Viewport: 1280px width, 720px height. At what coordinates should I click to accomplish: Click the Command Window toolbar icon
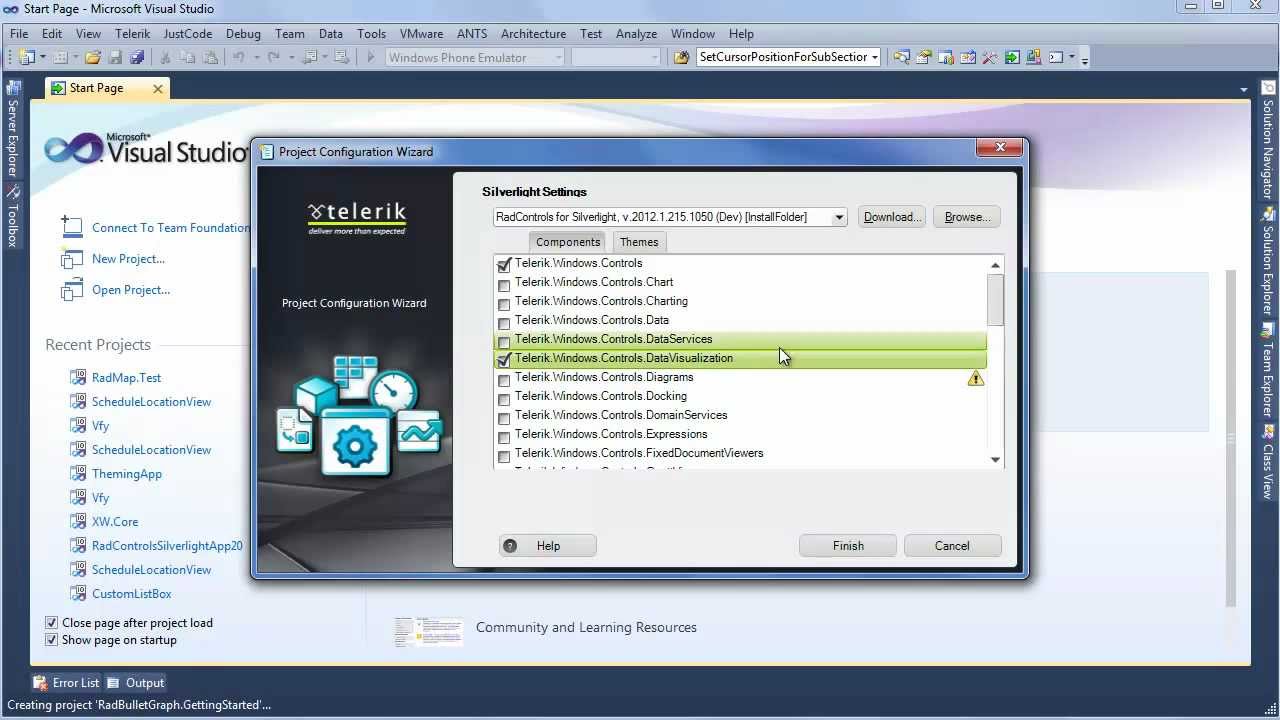(1055, 57)
